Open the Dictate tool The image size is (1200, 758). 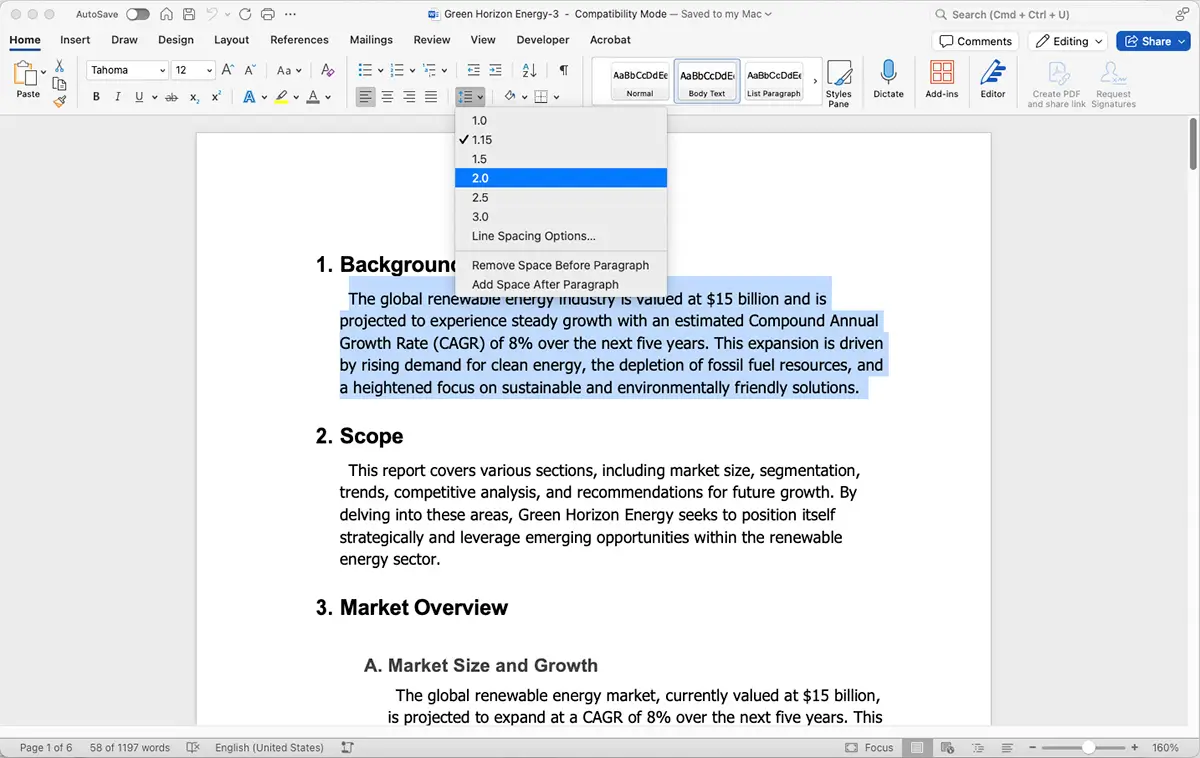click(889, 80)
